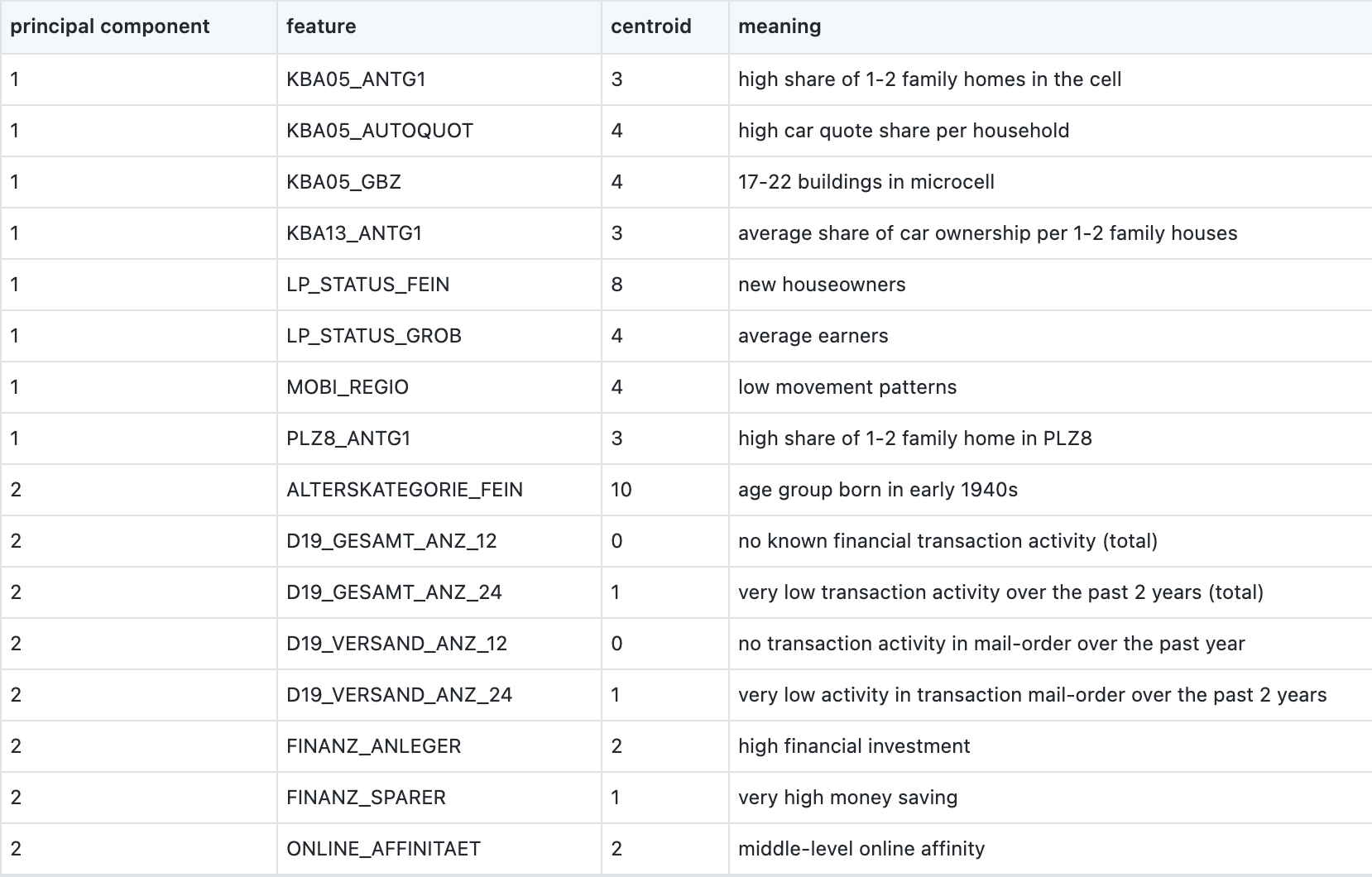Select the MOBI_REGIO feature cell
The height and width of the screenshot is (877, 1372).
(348, 387)
